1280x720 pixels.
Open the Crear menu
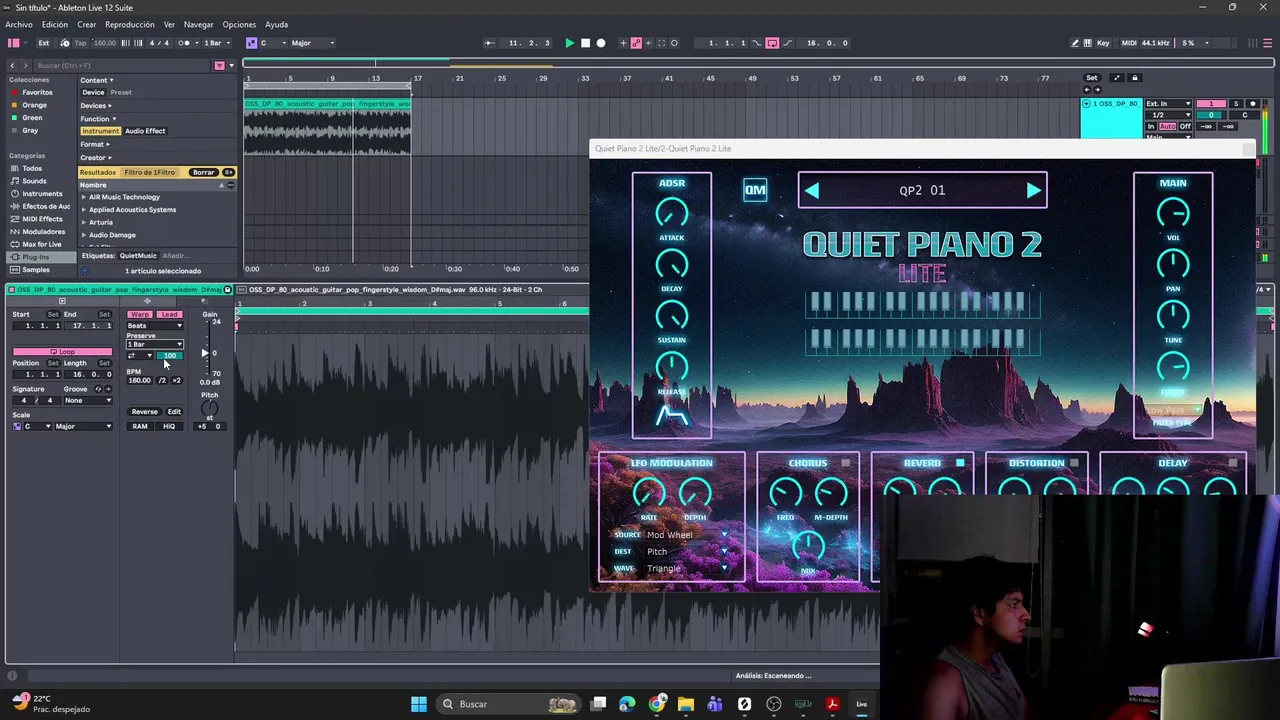click(x=87, y=24)
